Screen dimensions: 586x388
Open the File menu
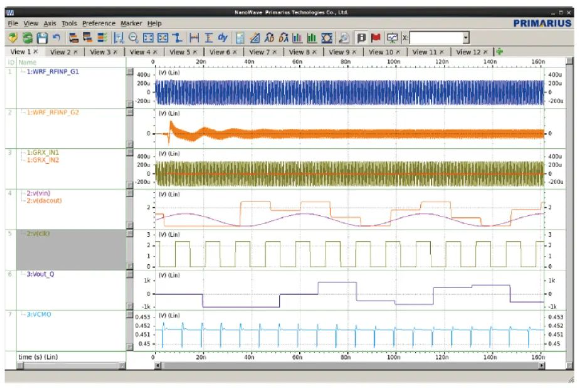13,23
